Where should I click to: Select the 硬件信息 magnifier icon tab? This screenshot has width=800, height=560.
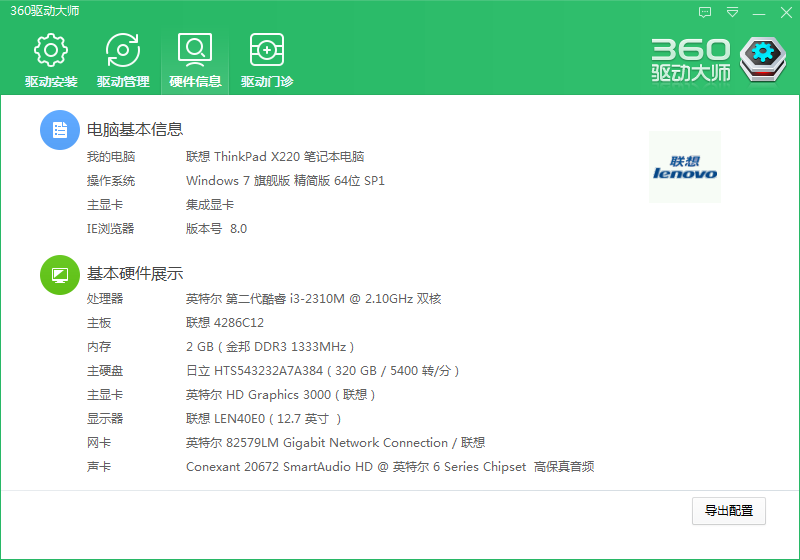(x=195, y=60)
